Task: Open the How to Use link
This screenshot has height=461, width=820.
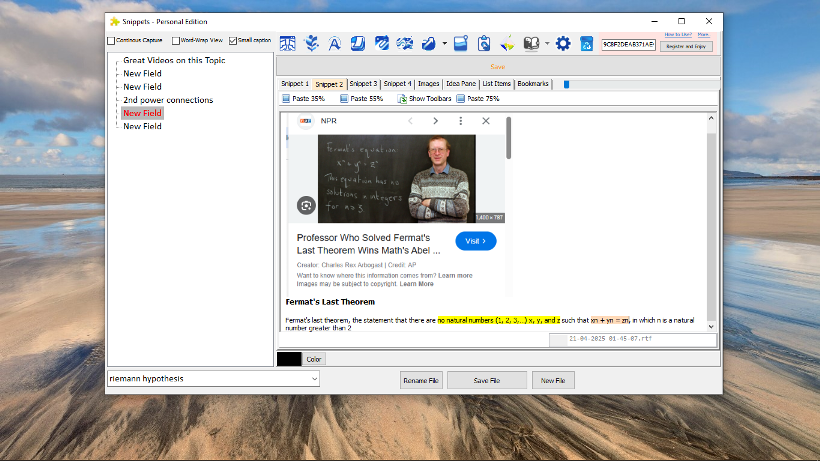Action: 678,34
